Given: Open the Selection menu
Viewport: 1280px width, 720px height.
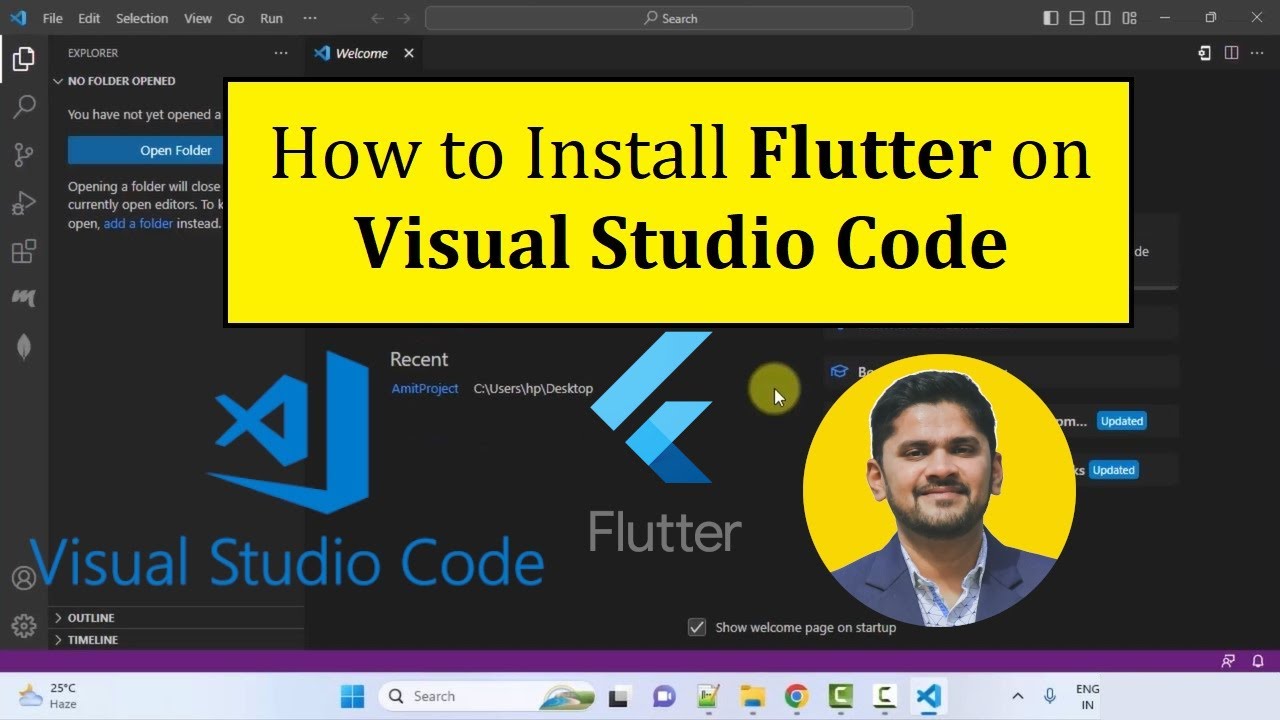Looking at the screenshot, I should pos(142,18).
